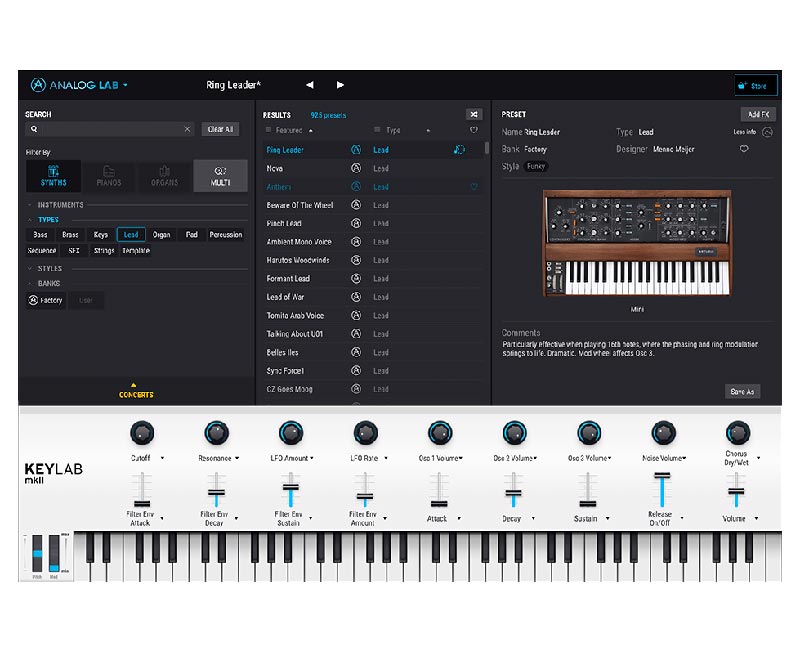Toggle the Percussion type filter
Image resolution: width=800 pixels, height=650 pixels.
pyautogui.click(x=226, y=235)
